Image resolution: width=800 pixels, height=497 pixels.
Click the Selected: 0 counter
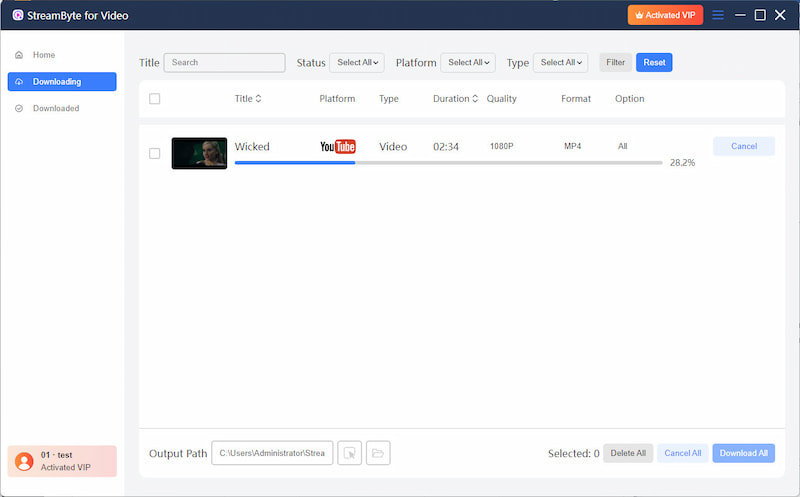[x=573, y=453]
